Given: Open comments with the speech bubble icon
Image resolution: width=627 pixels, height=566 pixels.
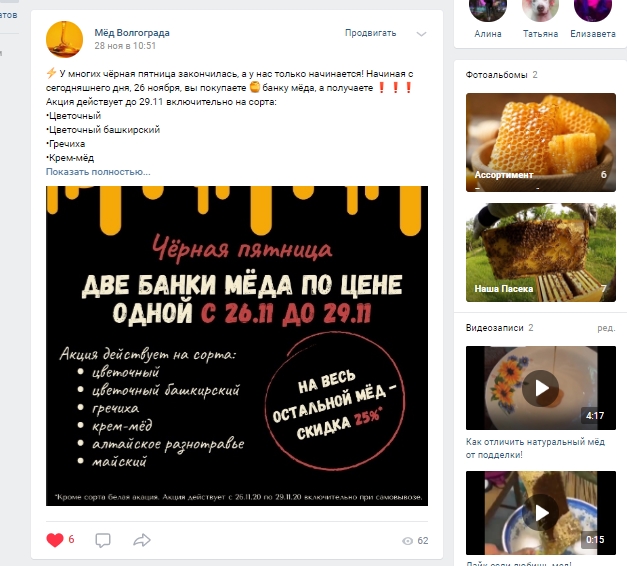Looking at the screenshot, I should 103,540.
